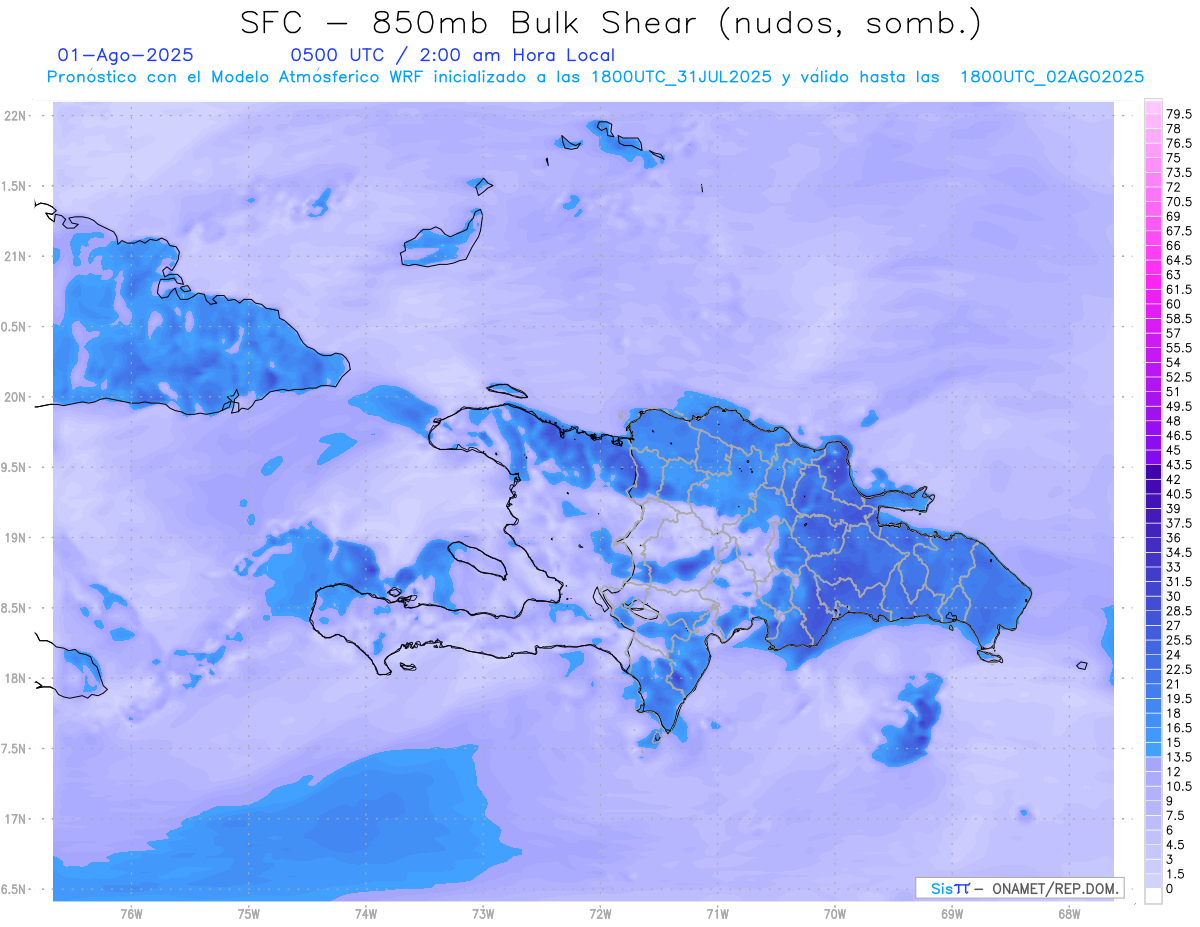Click the '17N' latitude label
The image size is (1200, 927).
(15, 819)
